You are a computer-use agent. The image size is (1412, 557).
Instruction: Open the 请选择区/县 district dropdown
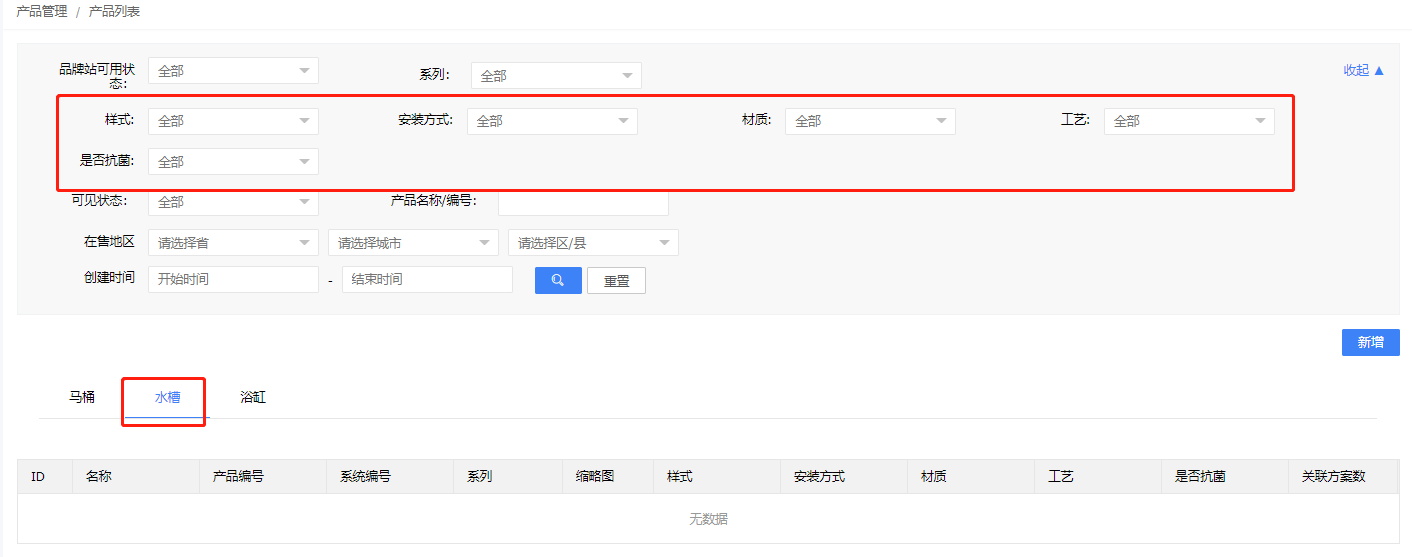click(593, 243)
